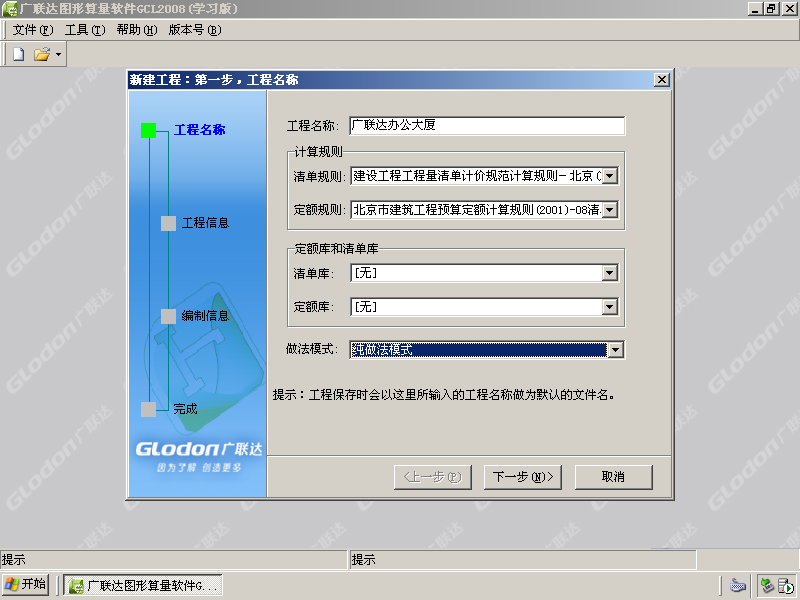This screenshot has width=800, height=600.
Task: Click the grey 完成 step square
Action: pyautogui.click(x=148, y=409)
